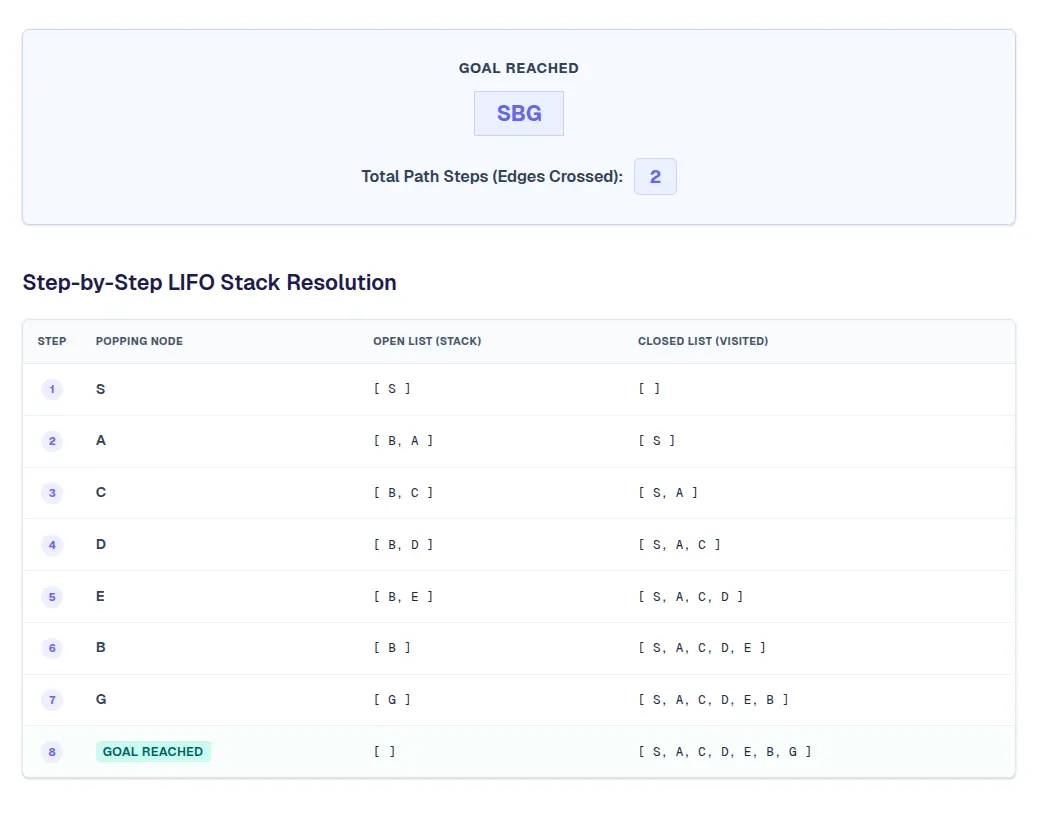Click step number badge 4
The width and height of the screenshot is (1059, 818).
(52, 545)
